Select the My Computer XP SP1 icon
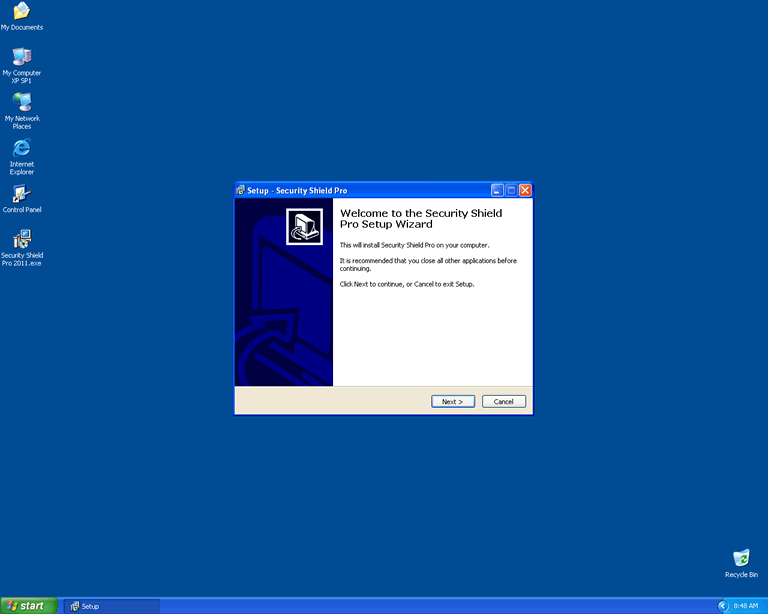Image resolution: width=768 pixels, height=614 pixels. tap(21, 57)
